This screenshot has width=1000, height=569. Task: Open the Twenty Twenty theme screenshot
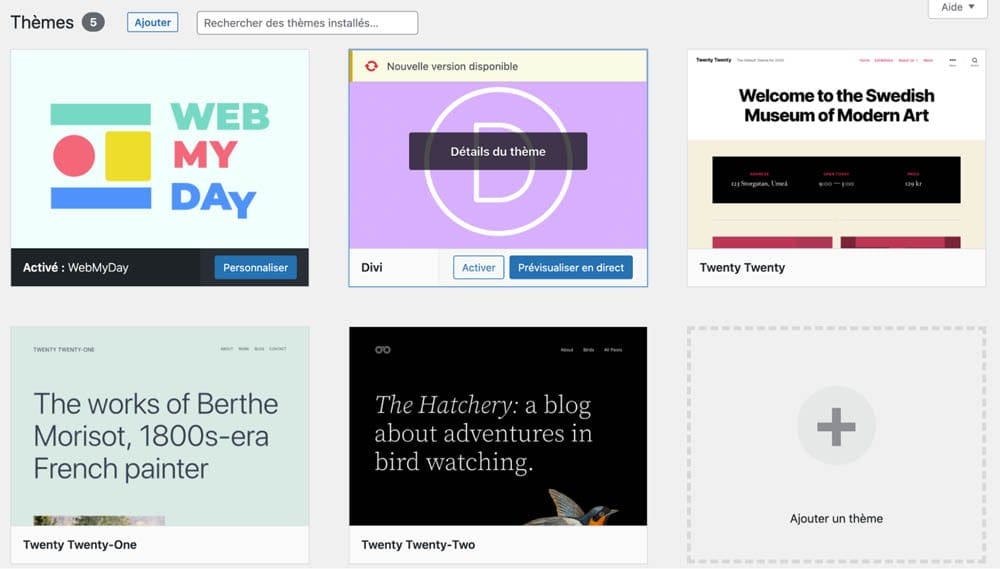coord(836,150)
